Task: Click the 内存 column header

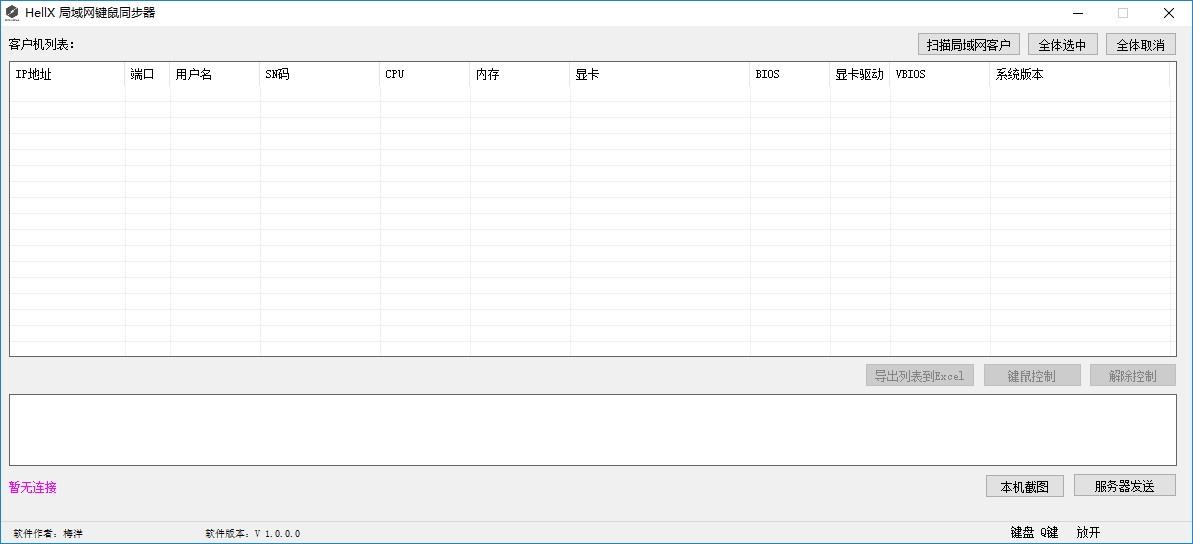Action: 520,75
